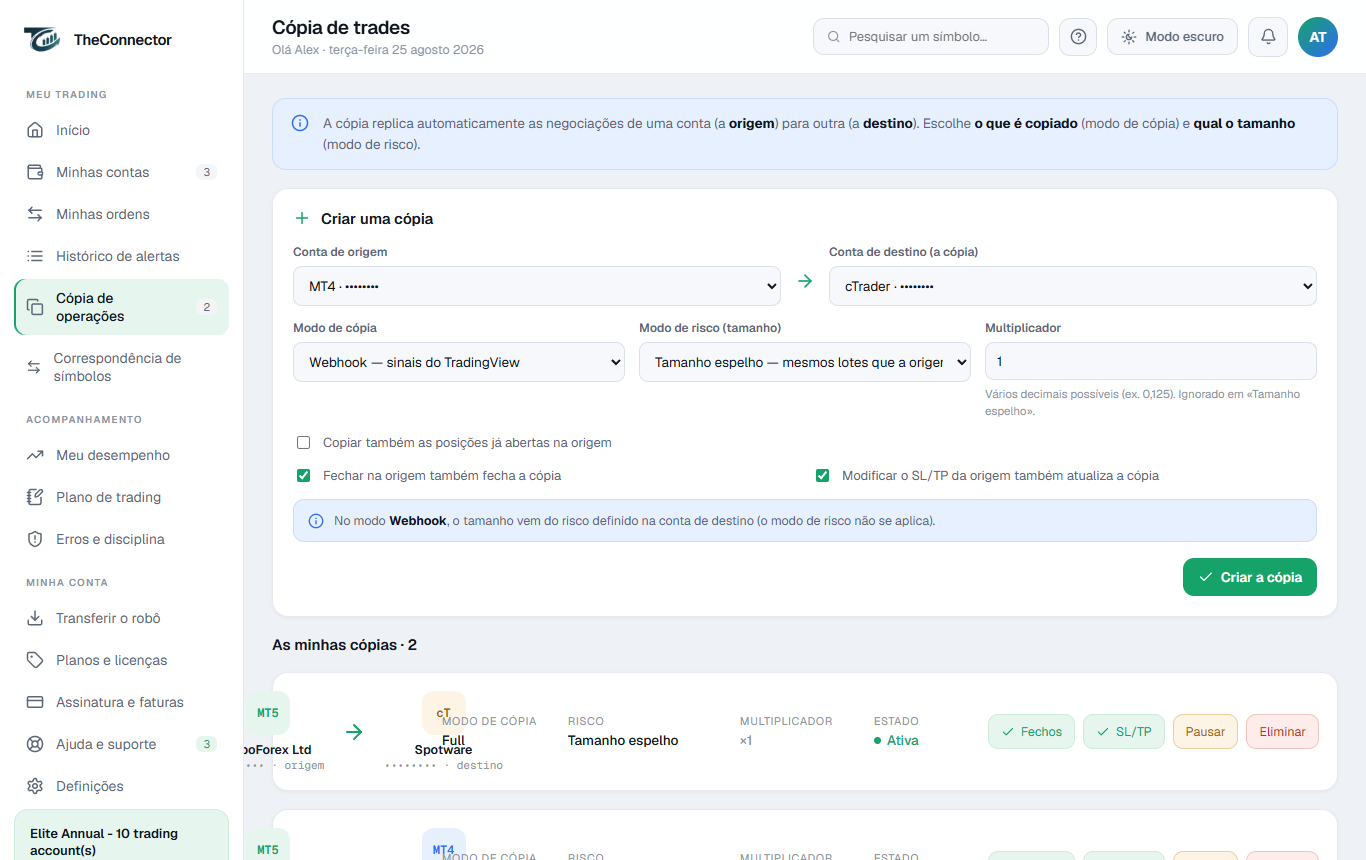The height and width of the screenshot is (860, 1366).
Task: Click Plano de trading notebook icon
Action: [x=35, y=497]
